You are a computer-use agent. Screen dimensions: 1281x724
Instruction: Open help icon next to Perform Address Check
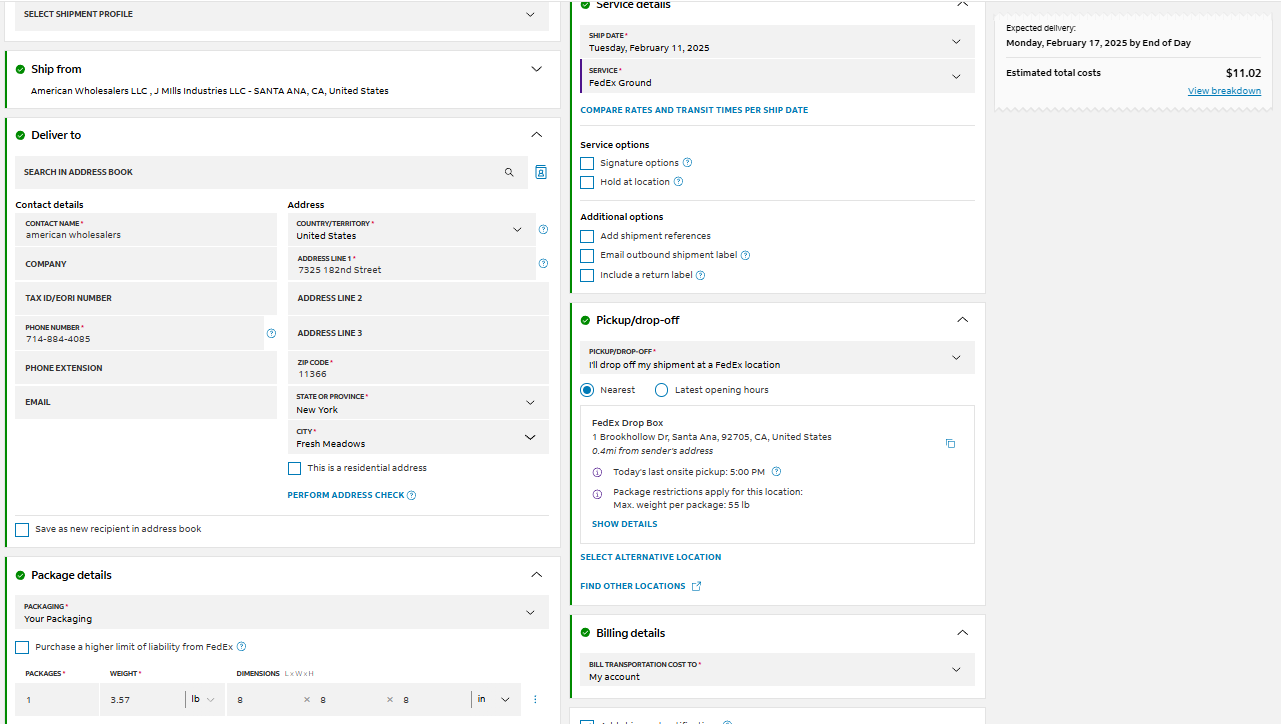[x=412, y=495]
